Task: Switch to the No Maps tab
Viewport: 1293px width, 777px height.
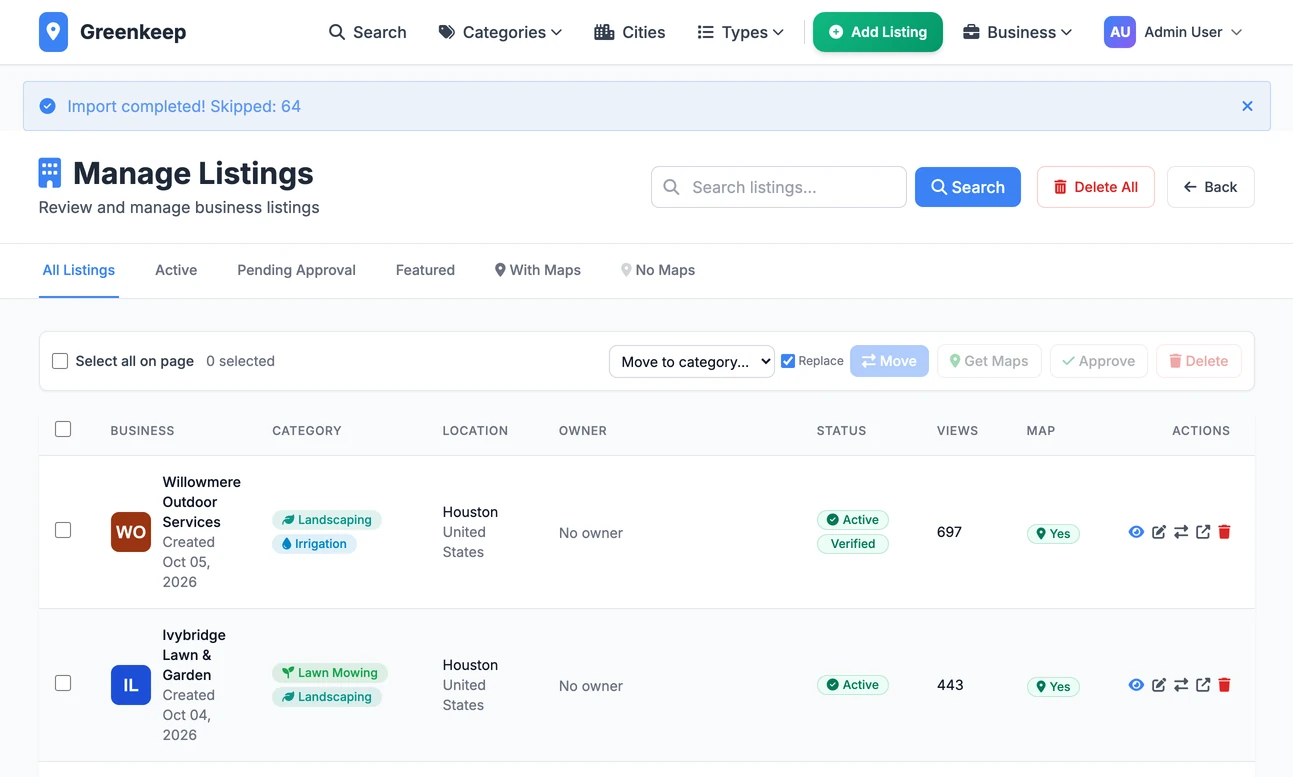Action: pos(658,270)
